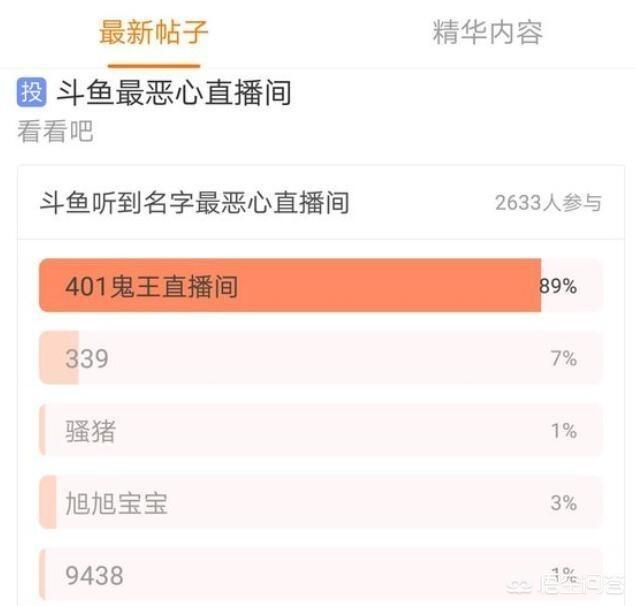The width and height of the screenshot is (636, 606).
Task: Vote for the 401鬼王直播间 option
Action: click(320, 285)
